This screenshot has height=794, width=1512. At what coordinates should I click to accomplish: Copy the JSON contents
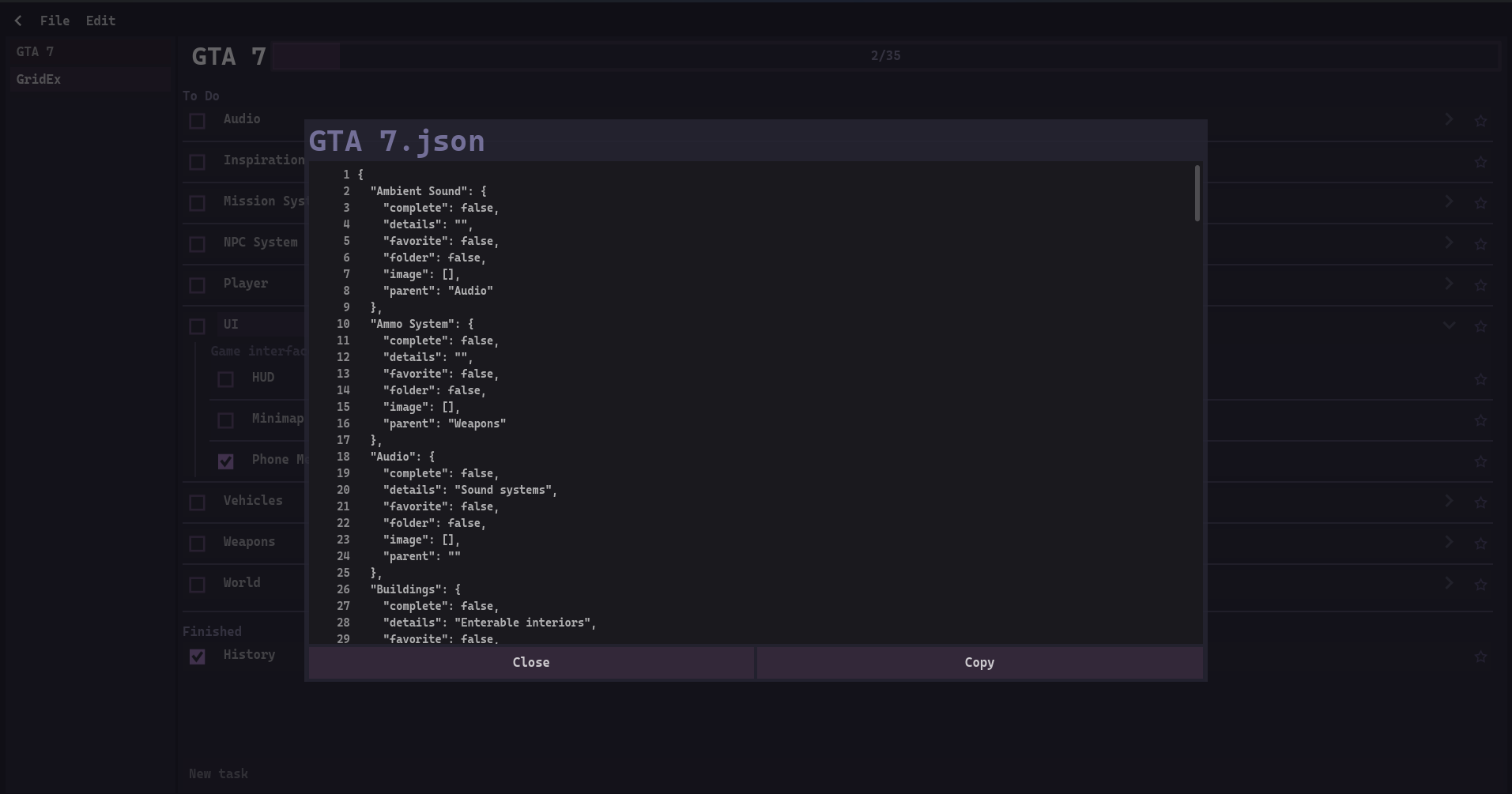(x=979, y=663)
